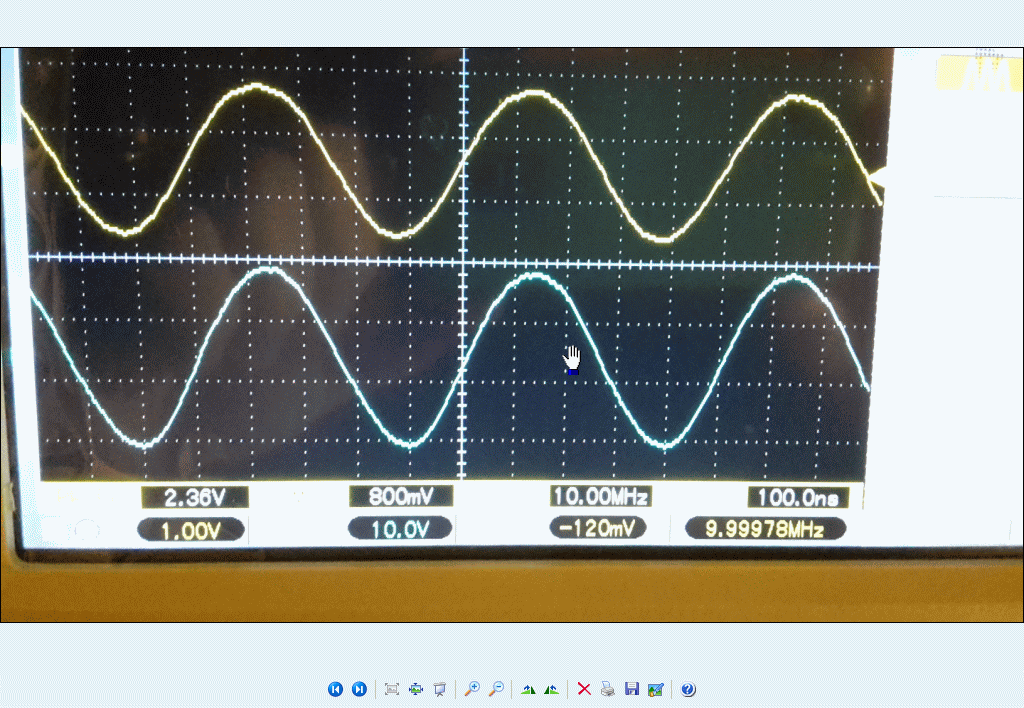
Task: Click the 2.36V reading on the scope
Action: (x=194, y=497)
